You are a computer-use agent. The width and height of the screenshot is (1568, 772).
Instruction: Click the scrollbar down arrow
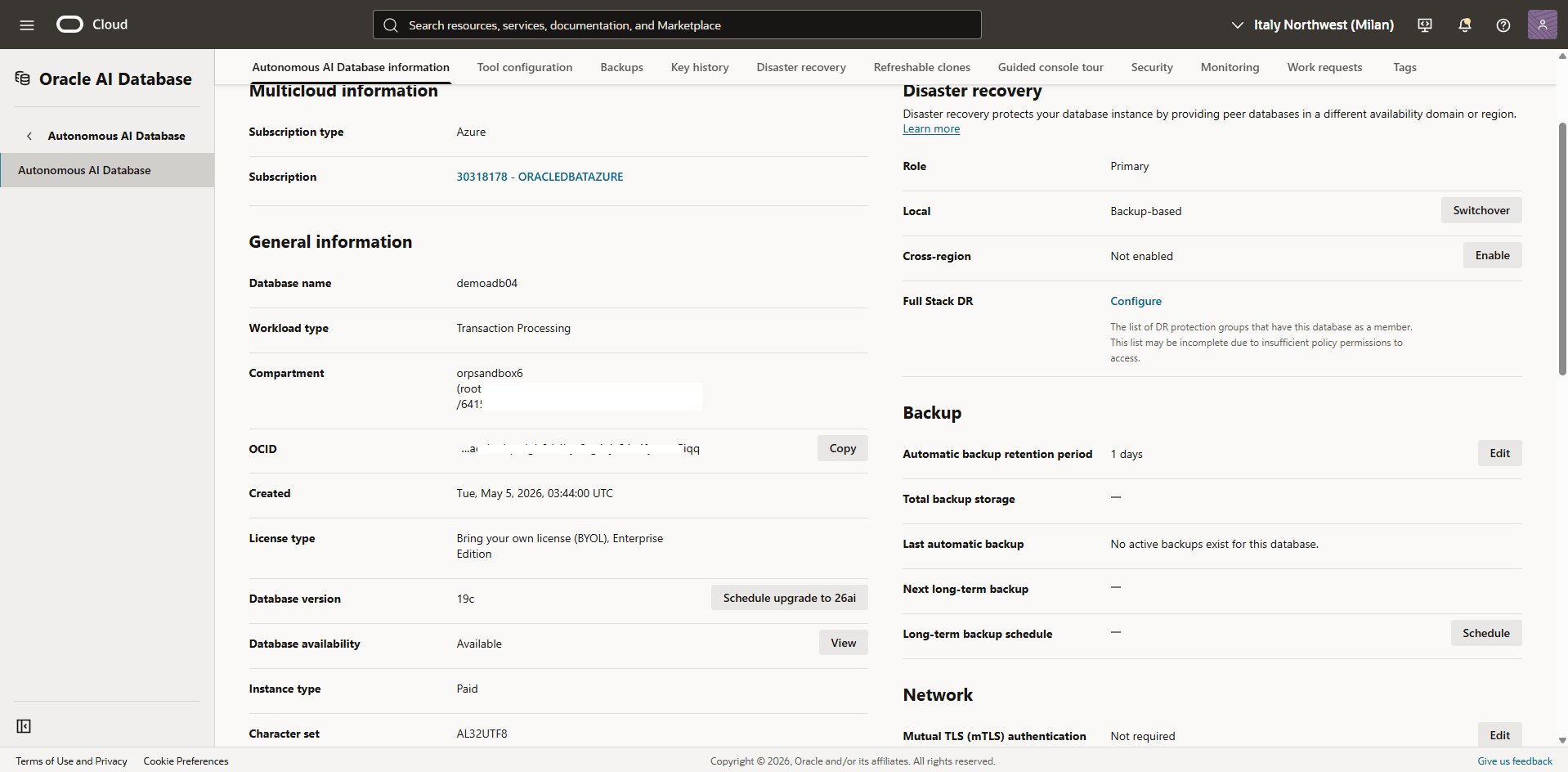pyautogui.click(x=1562, y=740)
